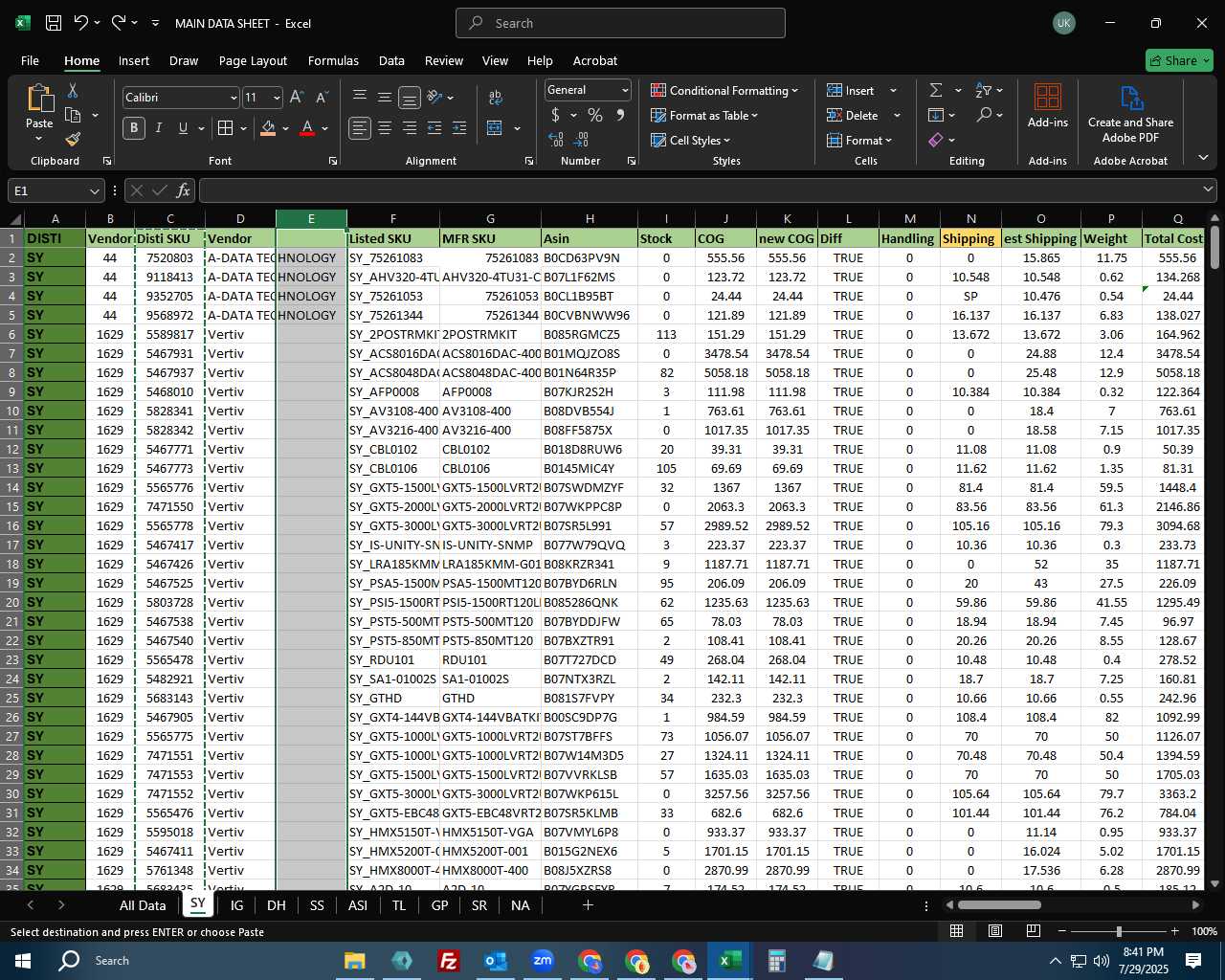Screen dimensions: 1225x980
Task: Toggle Middle Align vertical alignment
Action: [385, 98]
